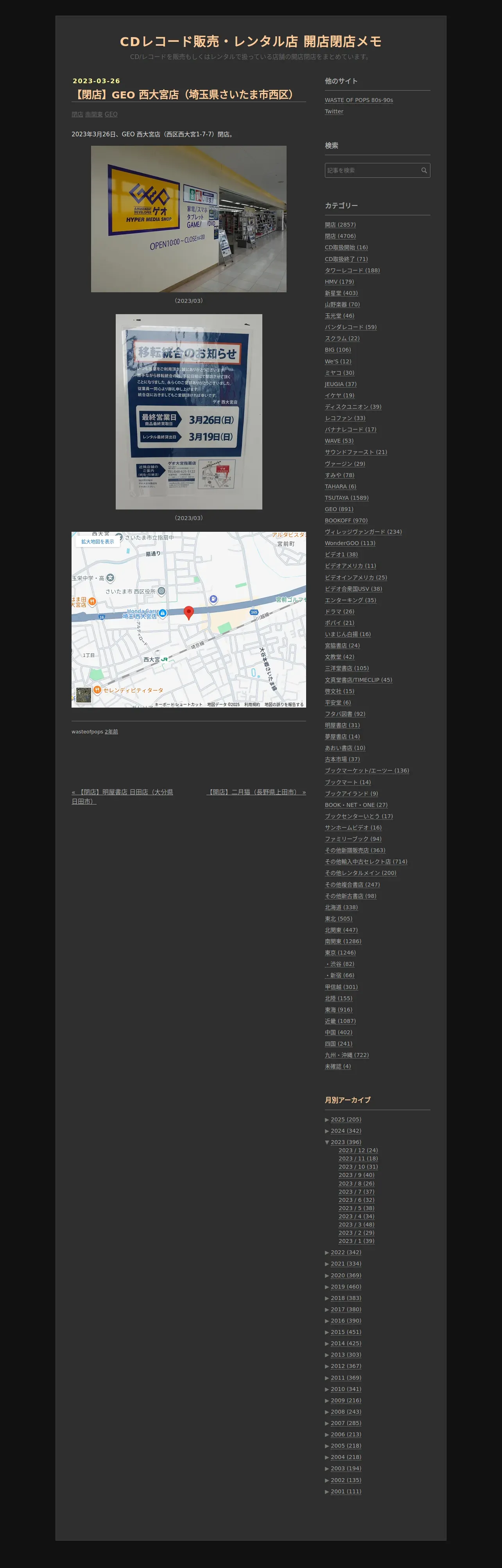Open the 九州・沖縄 (722) category

point(347,1055)
